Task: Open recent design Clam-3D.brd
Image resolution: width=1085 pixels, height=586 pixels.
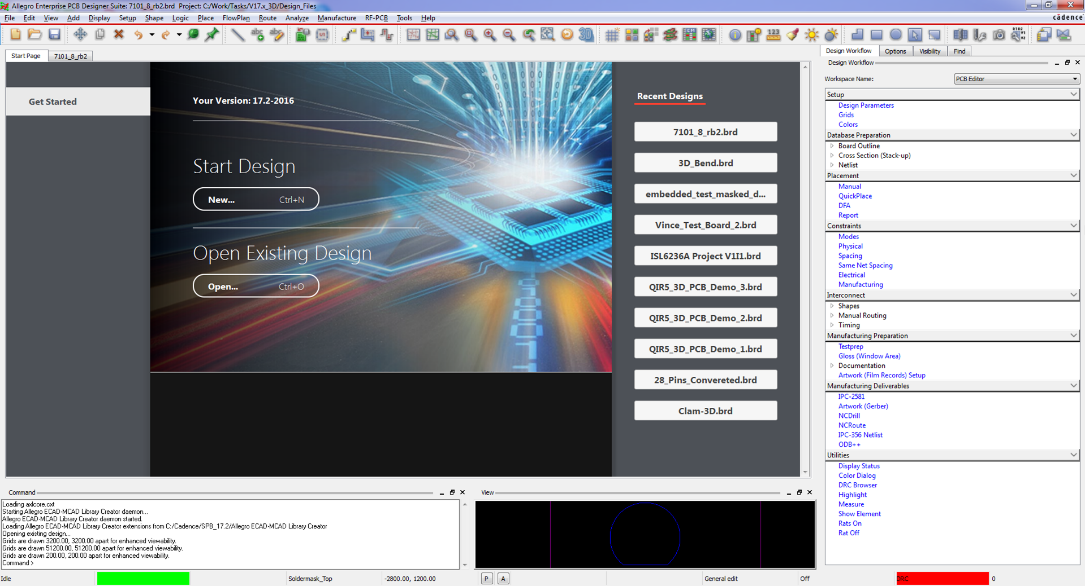Action: coord(705,411)
